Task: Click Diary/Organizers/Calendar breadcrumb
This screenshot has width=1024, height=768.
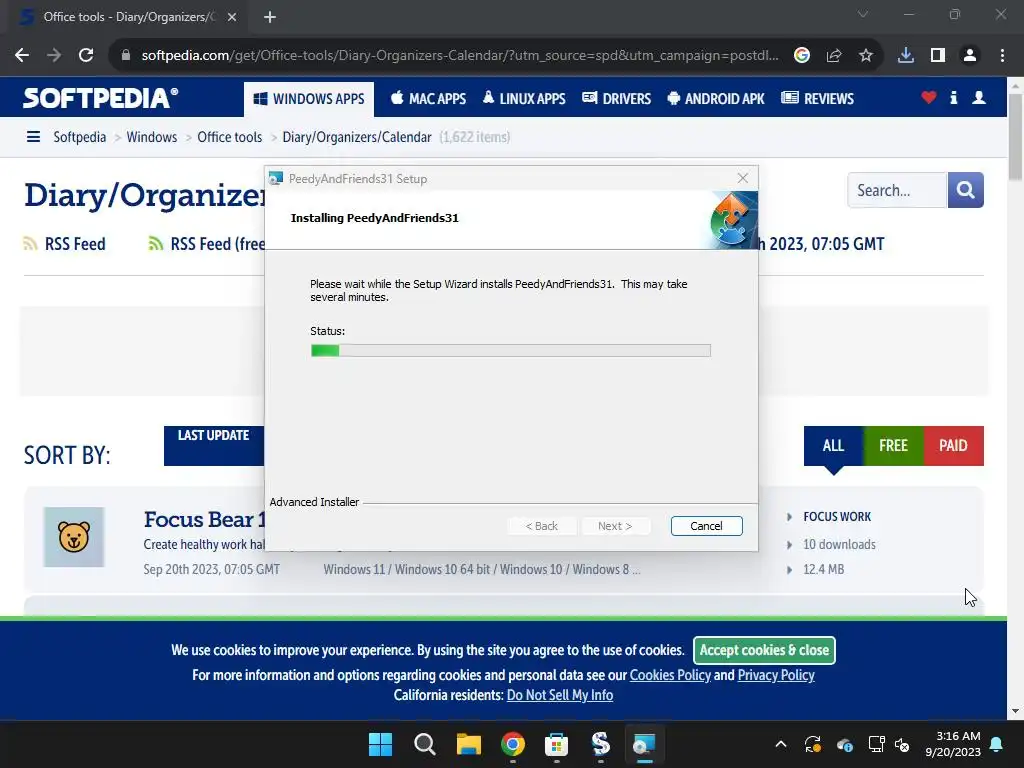Action: coord(357,137)
